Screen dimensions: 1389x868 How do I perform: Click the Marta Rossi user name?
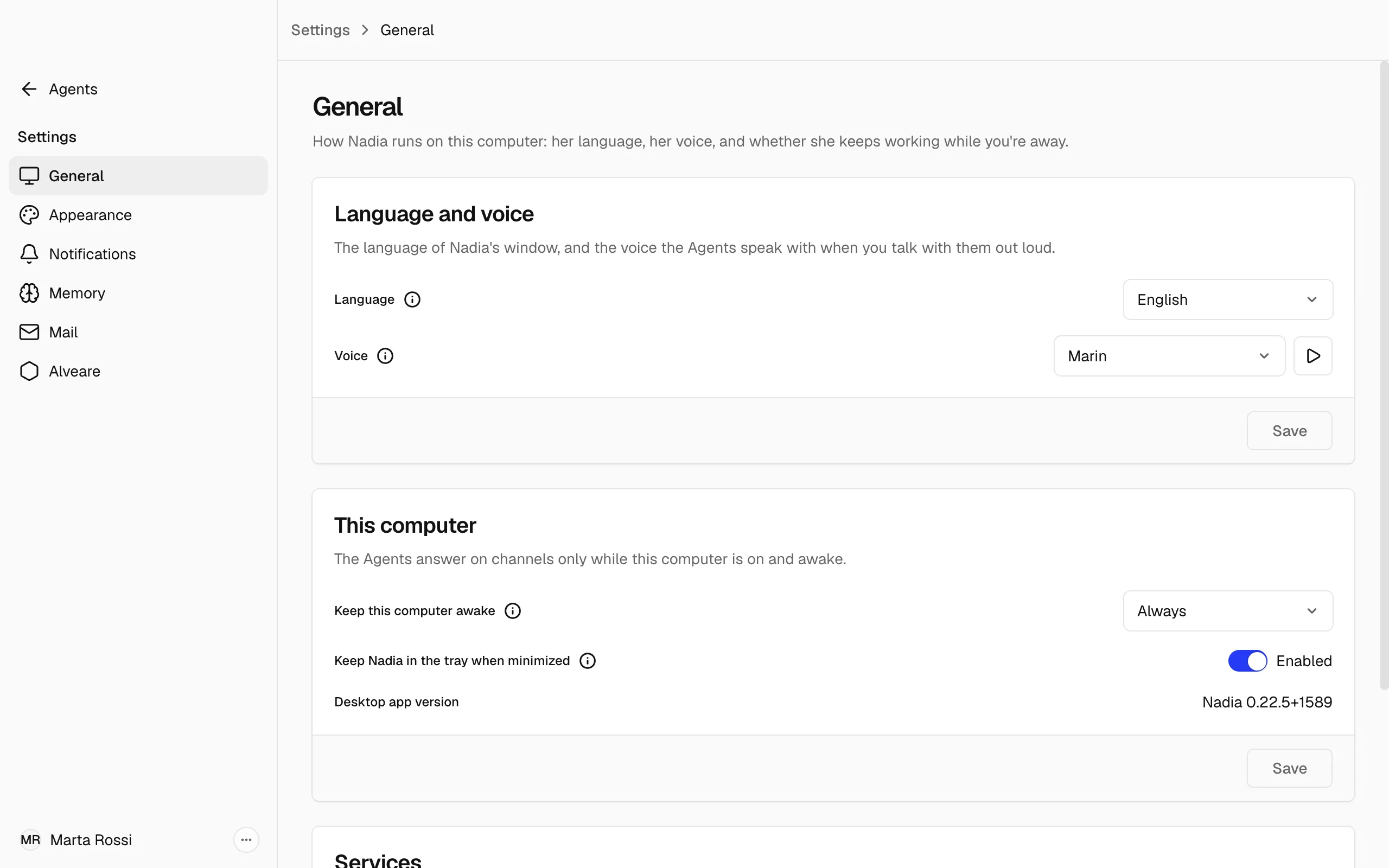coord(91,840)
